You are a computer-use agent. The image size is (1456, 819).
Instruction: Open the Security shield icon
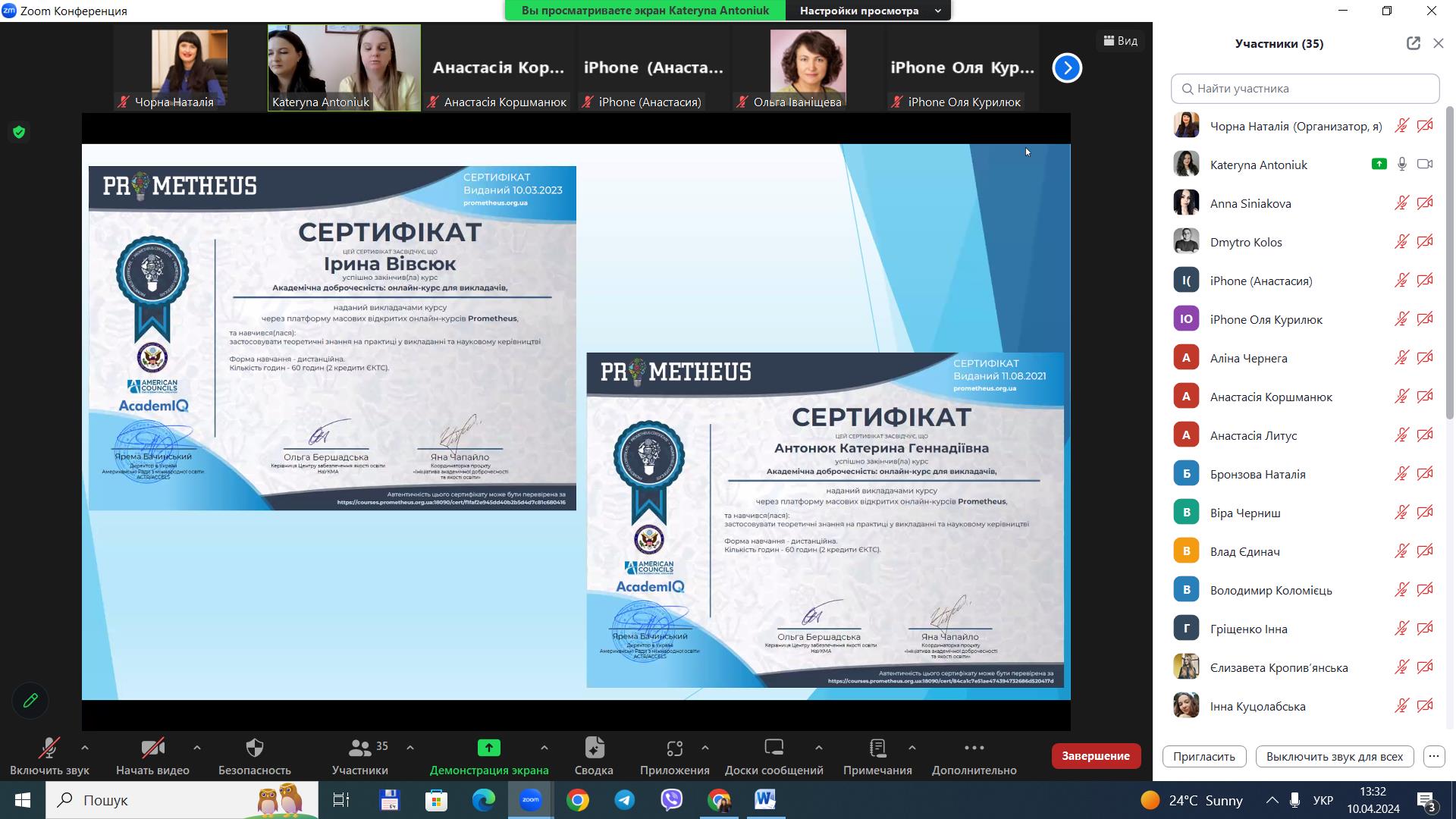[255, 749]
